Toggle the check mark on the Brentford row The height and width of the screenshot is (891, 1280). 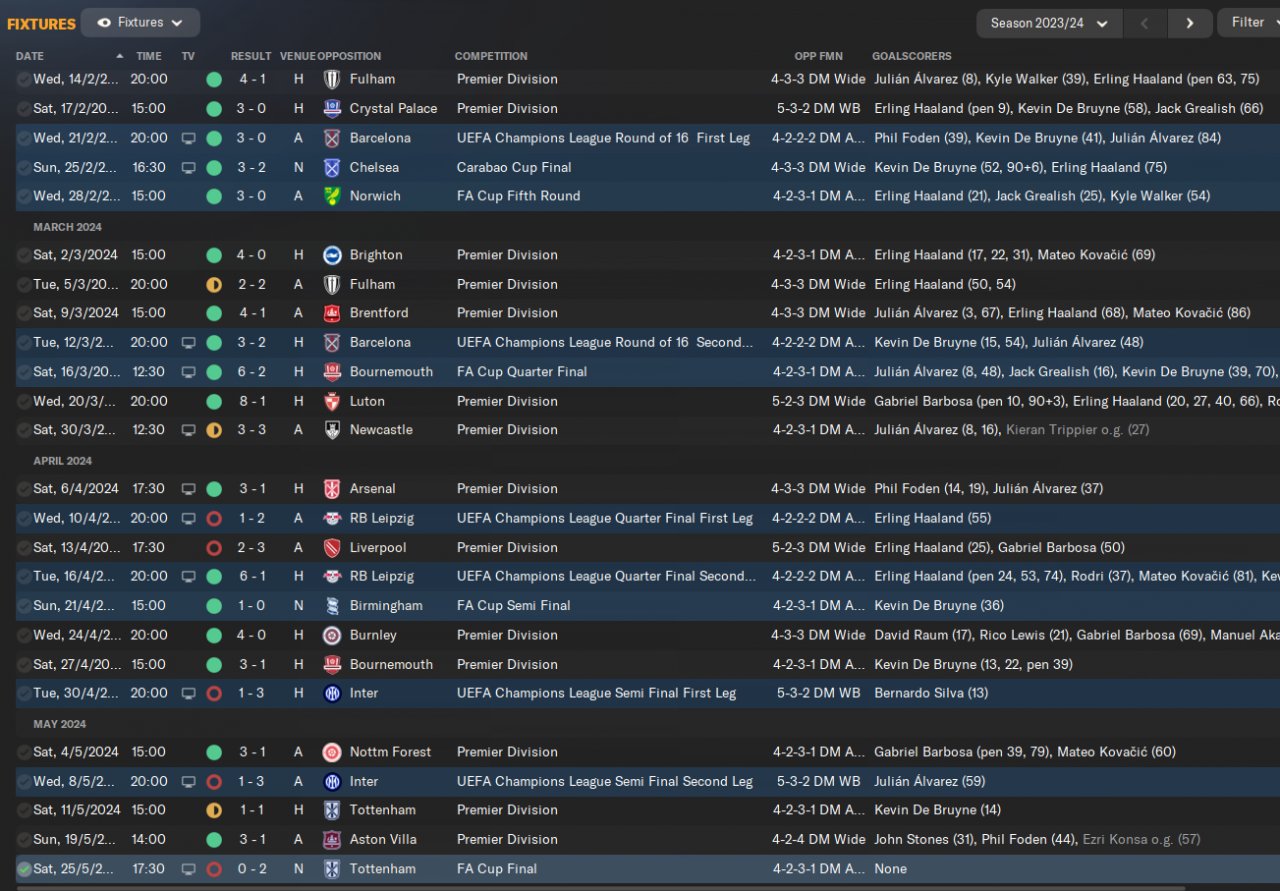tap(24, 313)
